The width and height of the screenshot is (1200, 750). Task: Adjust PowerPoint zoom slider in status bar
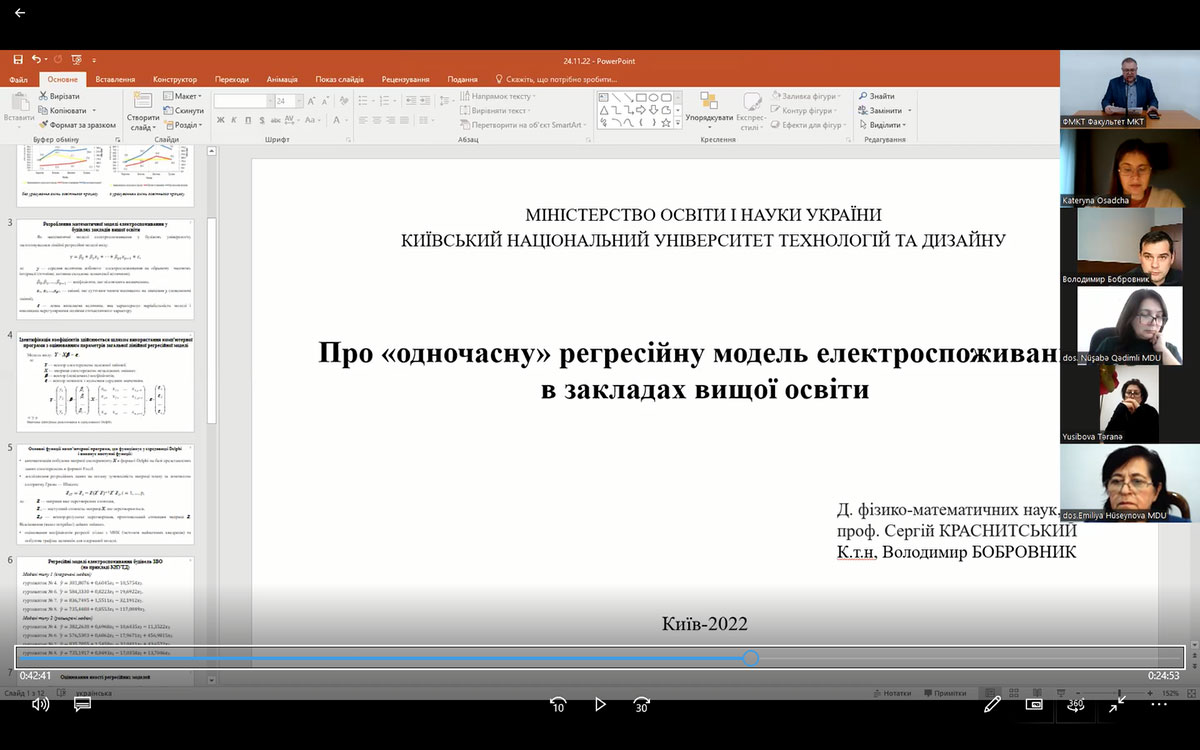coord(1118,693)
